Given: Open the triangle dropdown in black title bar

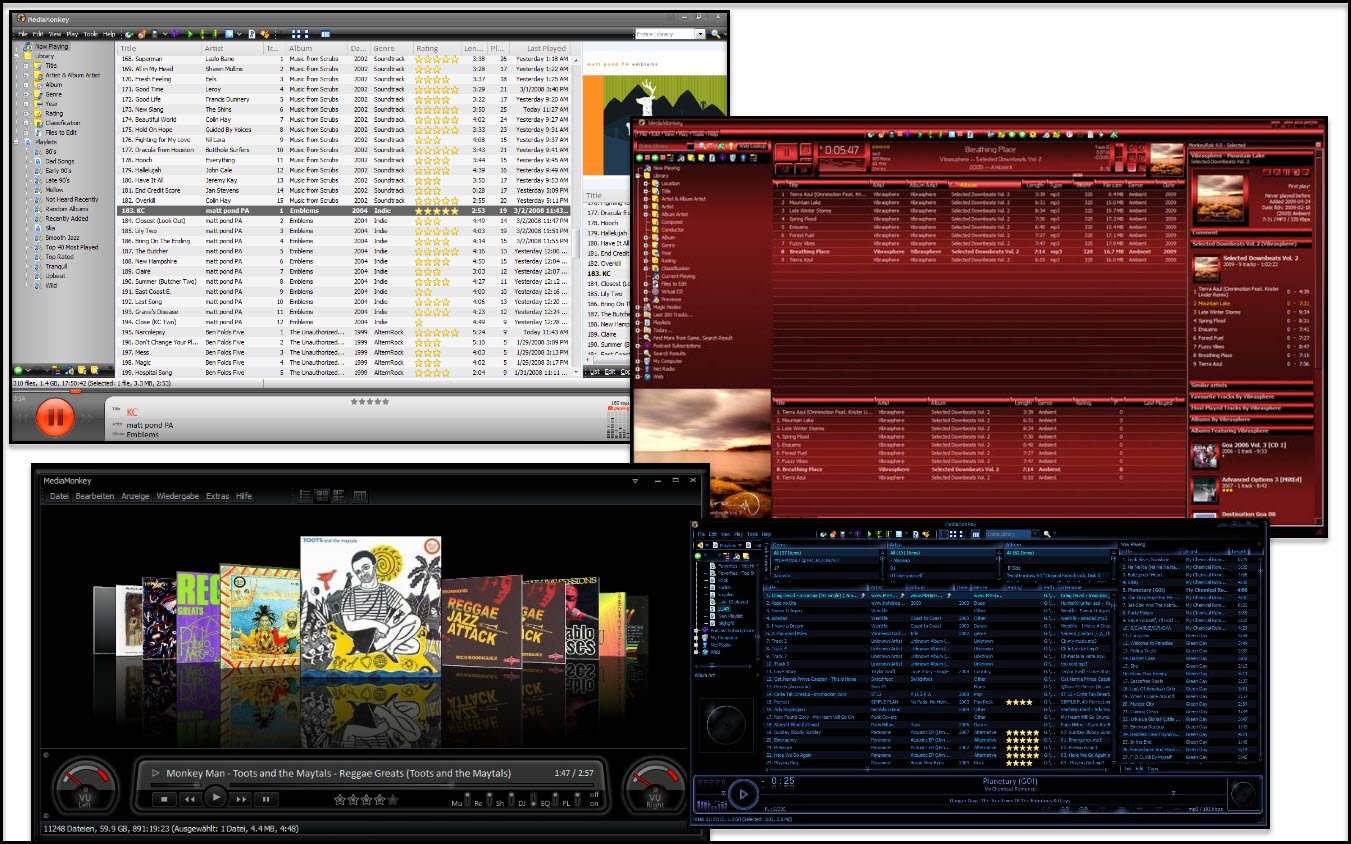Looking at the screenshot, I should 636,480.
